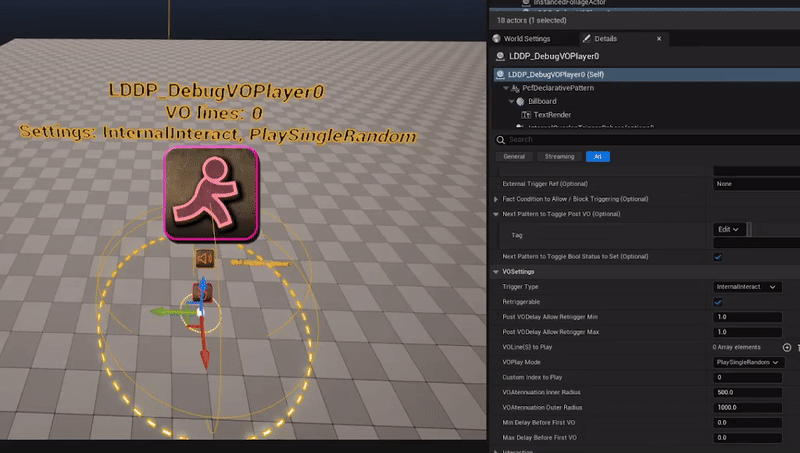Click the LDDP_DebugVOPlayer0 viewport label

pyautogui.click(x=216, y=91)
